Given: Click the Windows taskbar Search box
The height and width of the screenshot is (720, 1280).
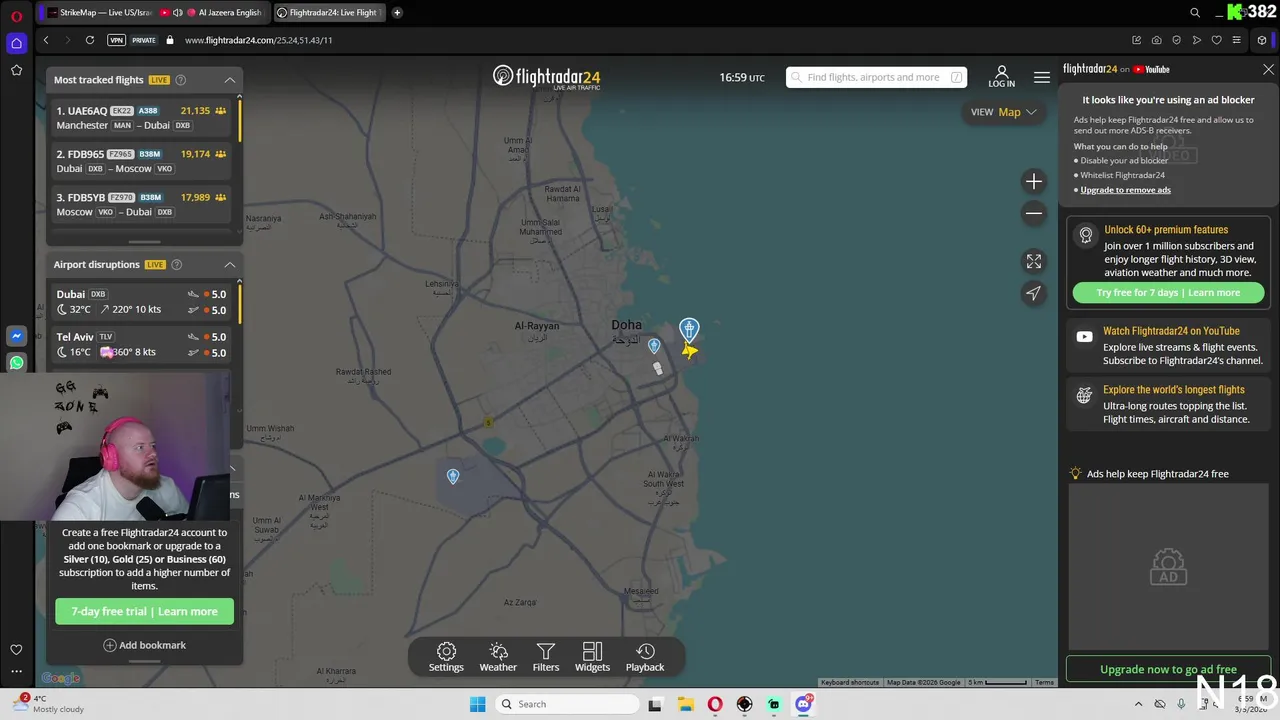Looking at the screenshot, I should point(567,704).
